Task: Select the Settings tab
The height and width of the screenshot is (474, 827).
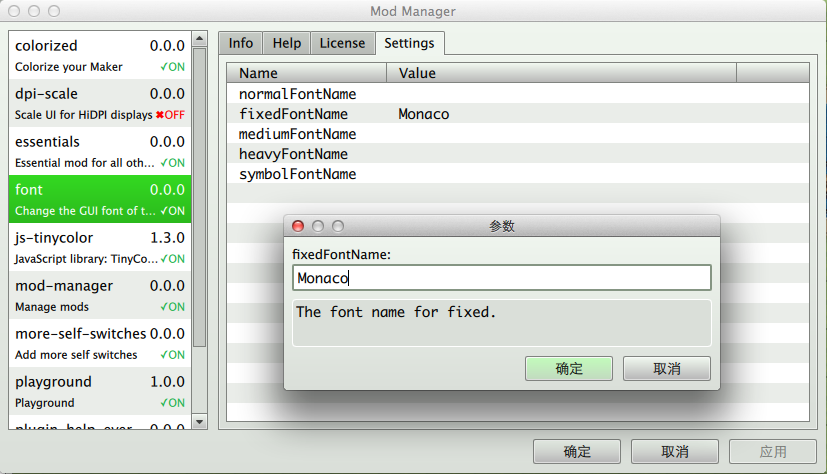Action: pyautogui.click(x=409, y=43)
